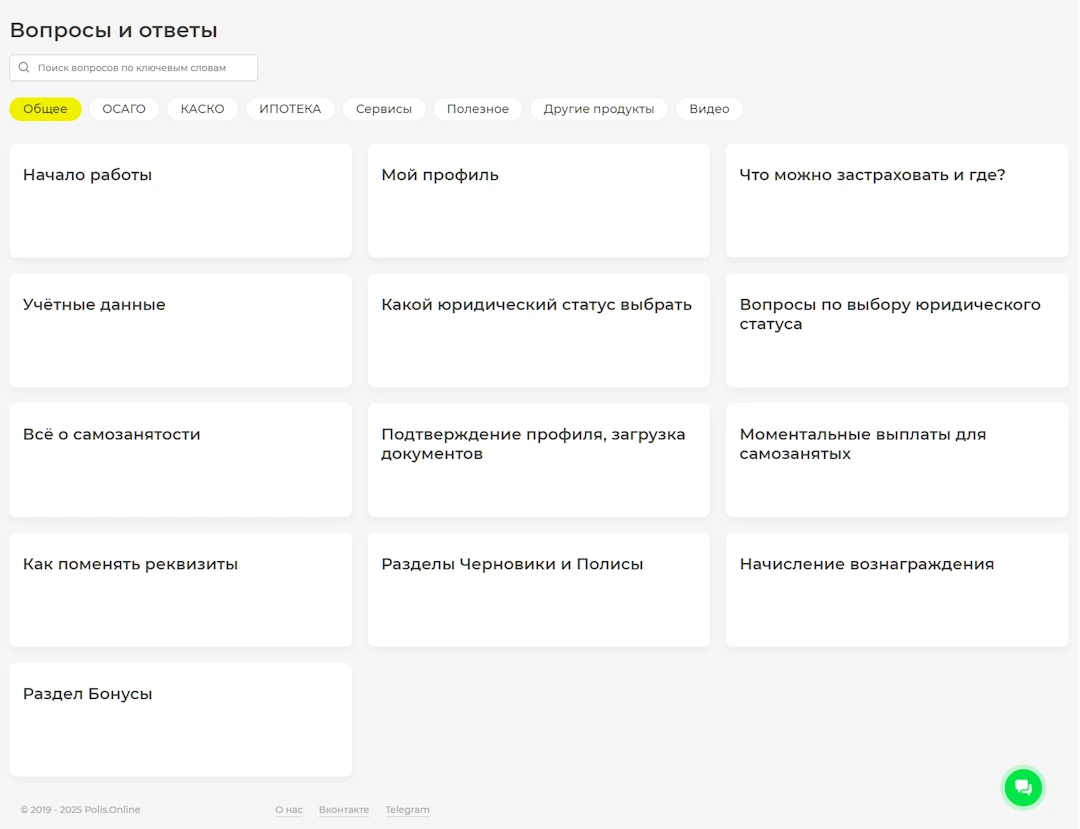Image resolution: width=1080 pixels, height=829 pixels.
Task: Expand the Всё о самозанятости section
Action: point(180,459)
